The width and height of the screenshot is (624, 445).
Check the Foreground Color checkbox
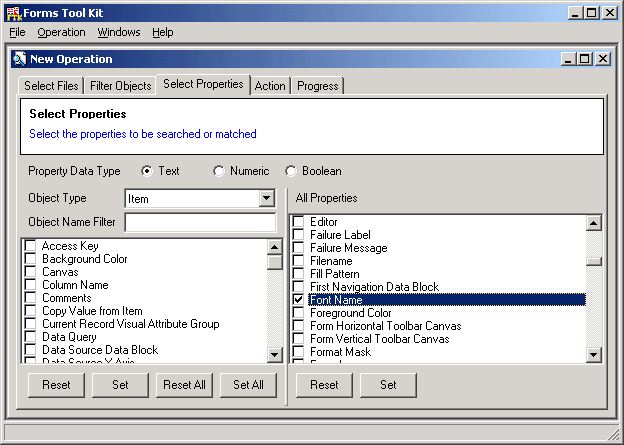[x=298, y=312]
